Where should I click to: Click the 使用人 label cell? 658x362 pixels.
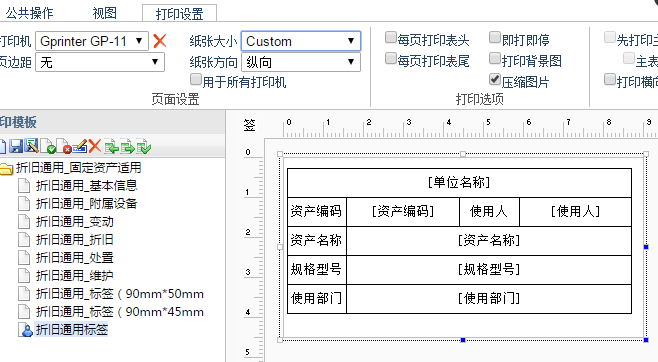point(489,212)
